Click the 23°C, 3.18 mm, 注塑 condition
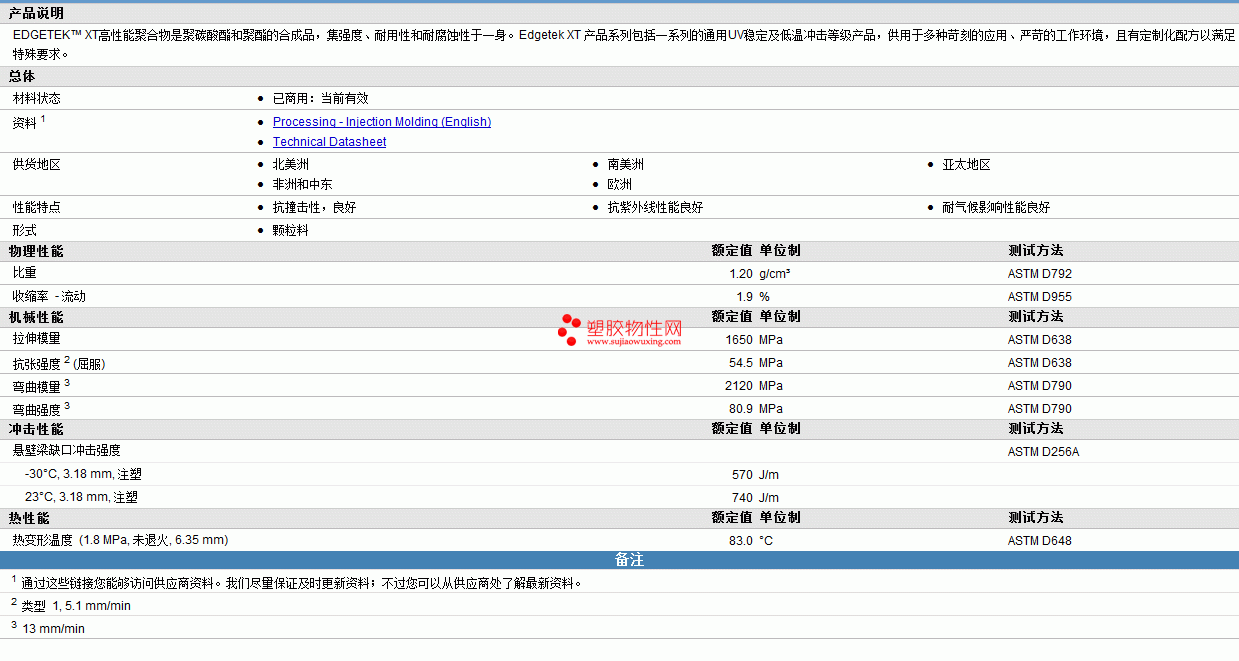The height and width of the screenshot is (661, 1239). click(82, 497)
